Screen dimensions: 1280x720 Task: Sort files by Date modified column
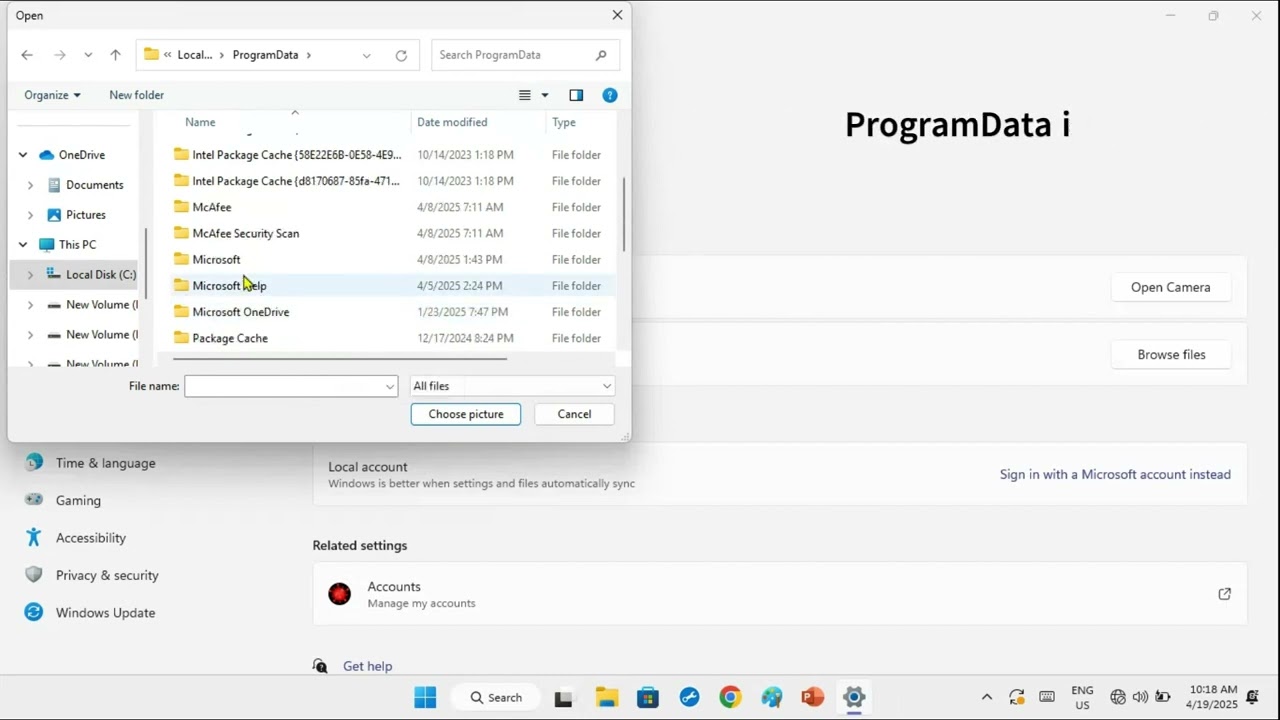coord(452,122)
